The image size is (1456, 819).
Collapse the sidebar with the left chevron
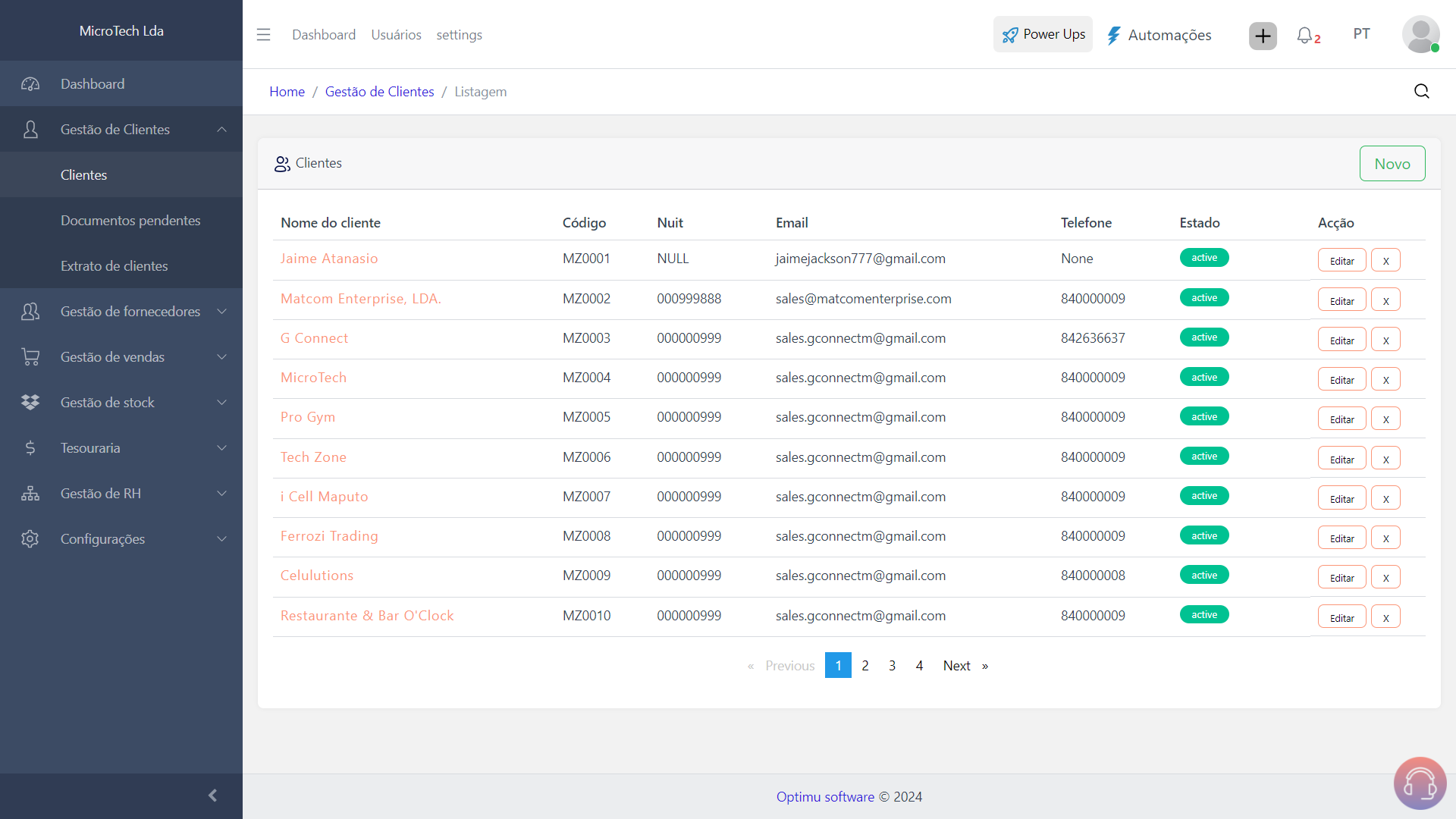(212, 795)
